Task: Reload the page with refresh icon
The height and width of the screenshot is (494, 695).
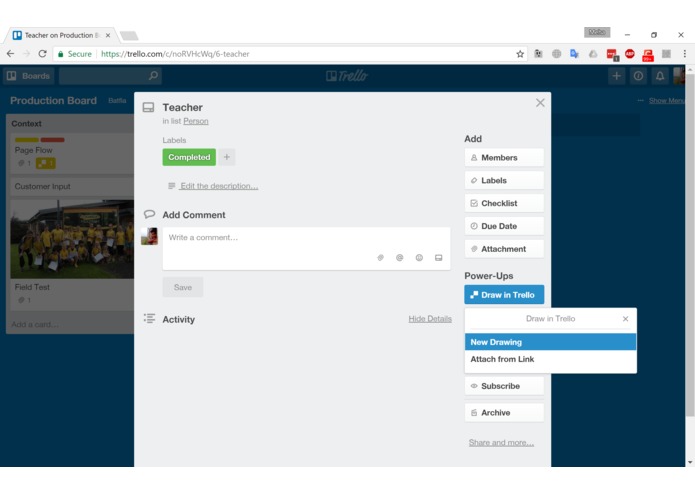Action: [x=43, y=54]
